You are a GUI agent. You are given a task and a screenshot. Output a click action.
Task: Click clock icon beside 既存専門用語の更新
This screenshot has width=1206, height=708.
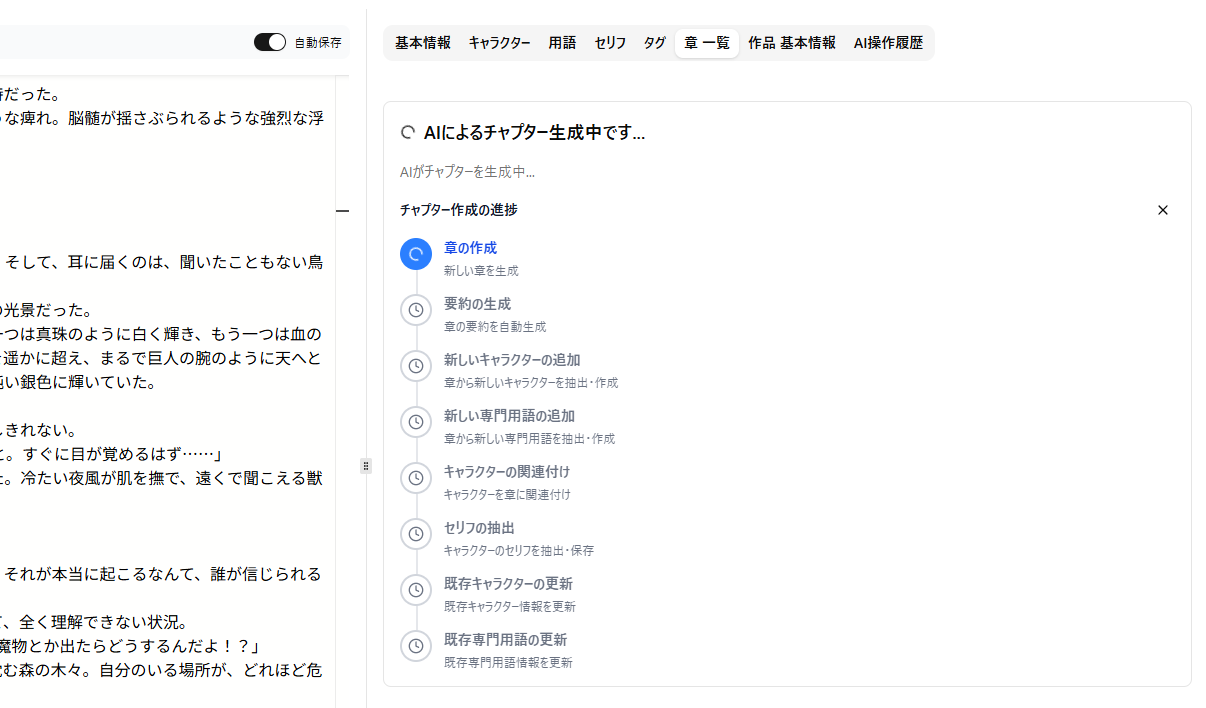pyautogui.click(x=416, y=646)
